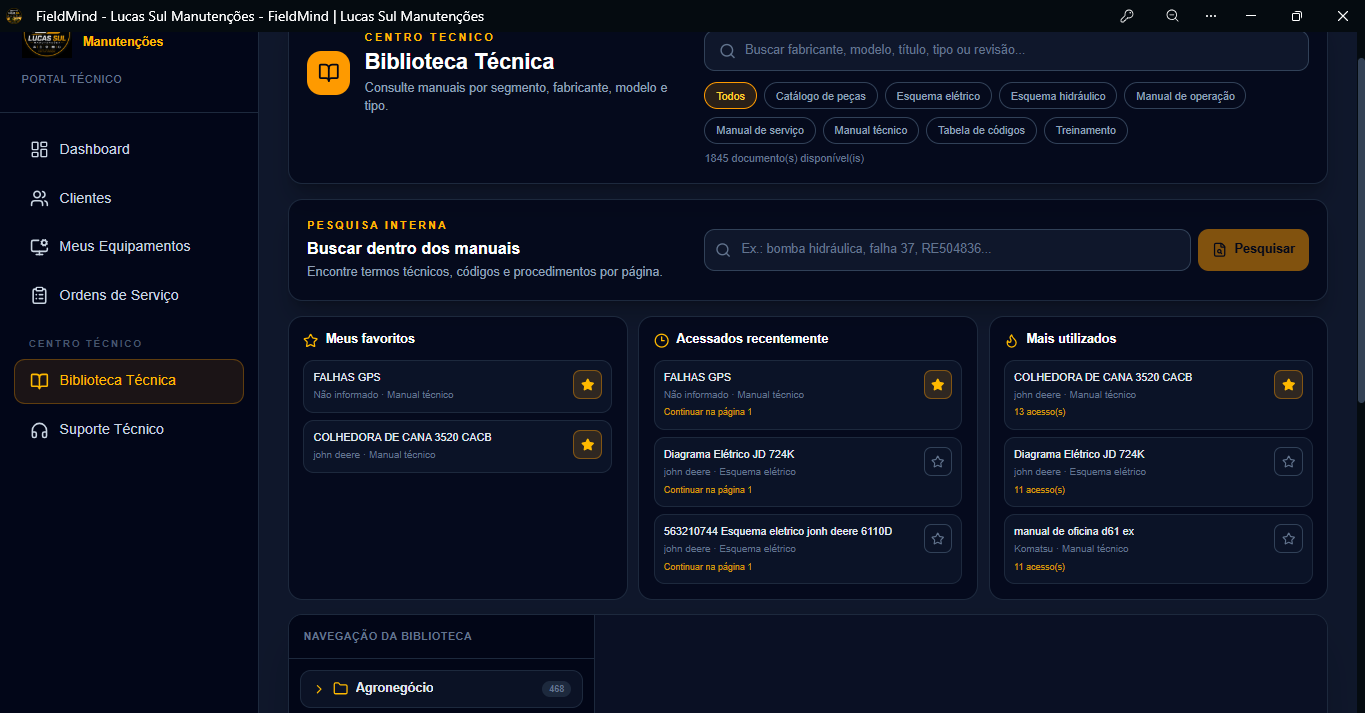Filter by Manual de operação

[x=1185, y=96]
